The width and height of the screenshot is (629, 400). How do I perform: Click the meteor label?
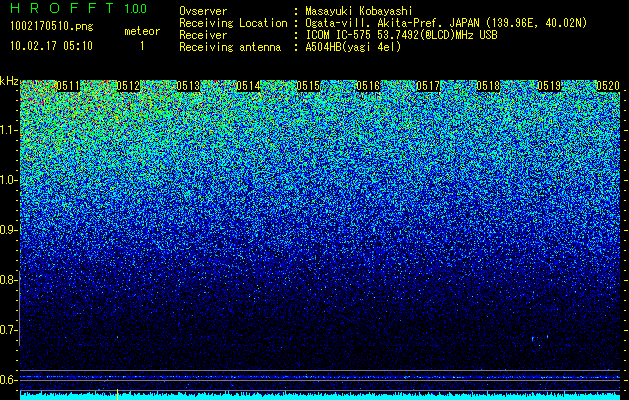pos(142,31)
